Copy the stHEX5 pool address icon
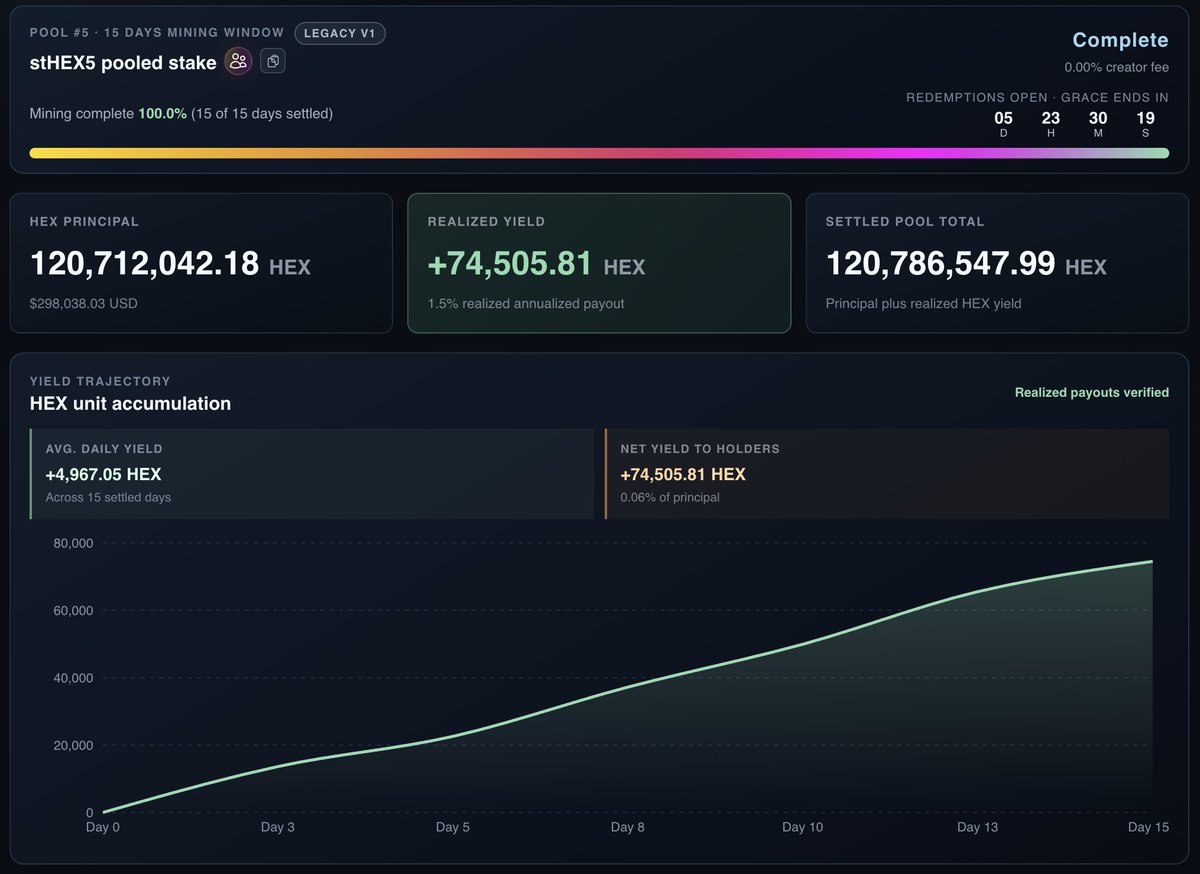 tap(273, 62)
